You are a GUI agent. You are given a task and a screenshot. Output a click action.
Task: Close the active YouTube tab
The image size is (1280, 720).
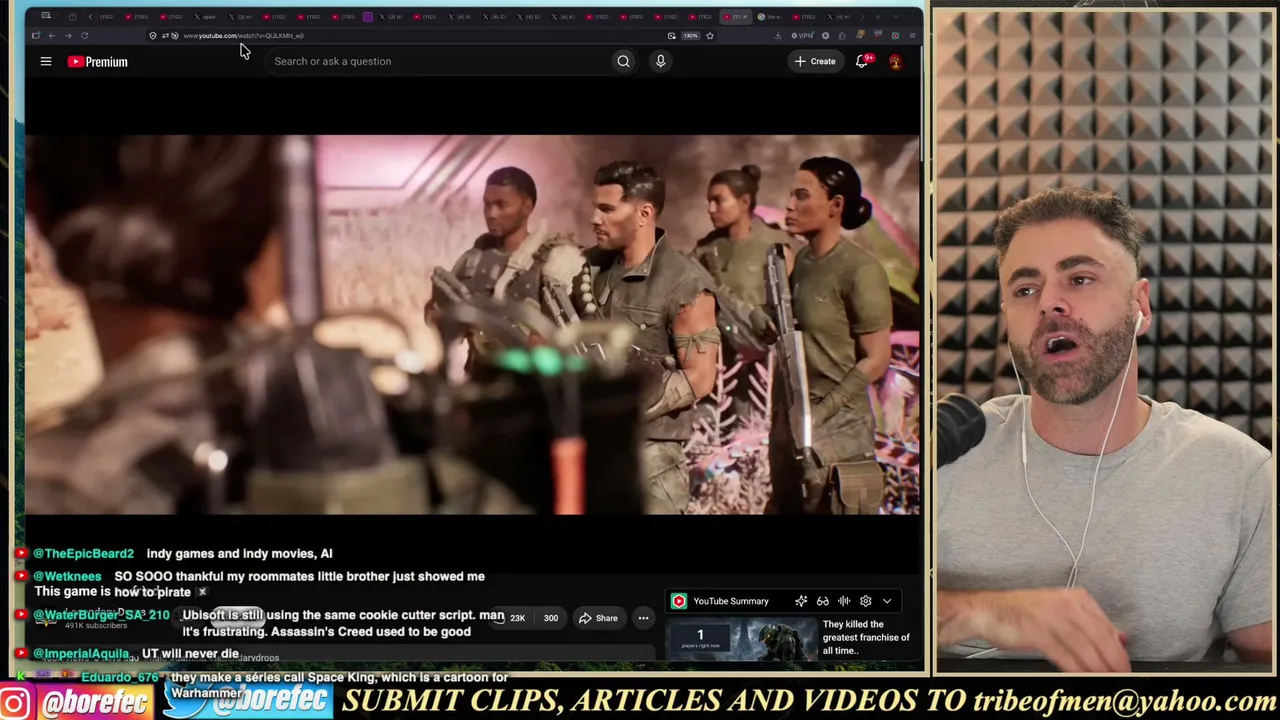(744, 17)
